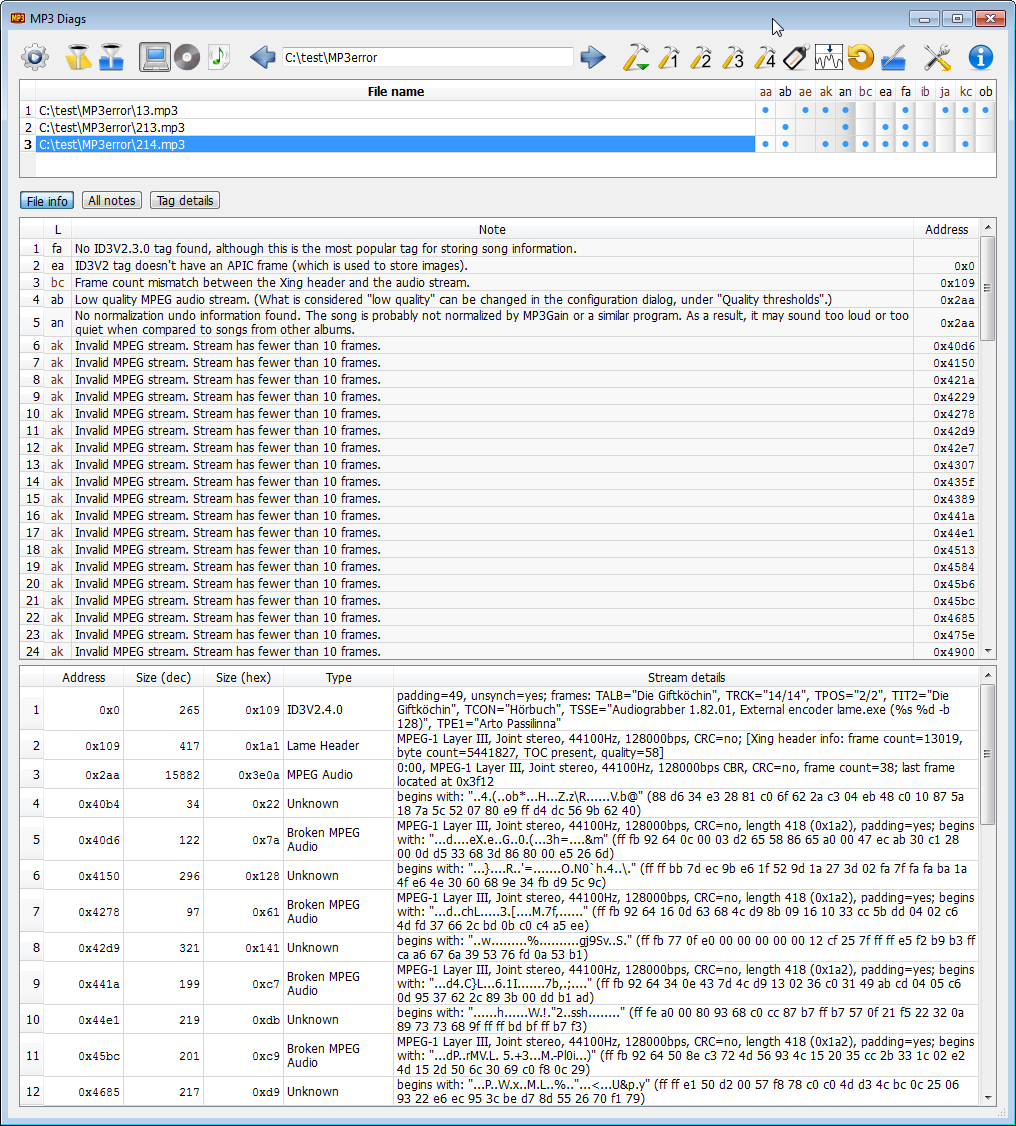Switch to the All notes tab
Image resolution: width=1016 pixels, height=1126 pixels.
[112, 201]
